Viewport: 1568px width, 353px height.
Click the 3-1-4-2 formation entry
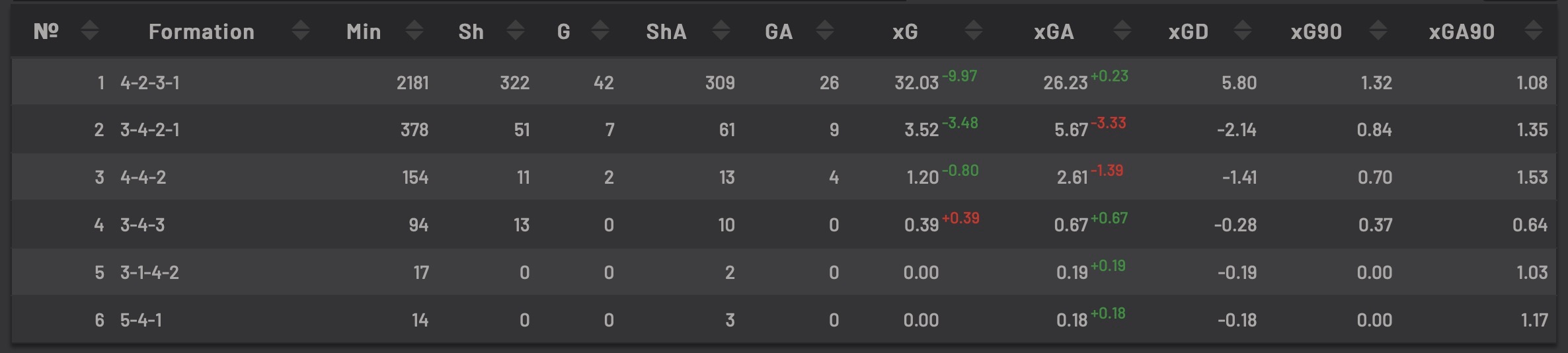[x=150, y=272]
